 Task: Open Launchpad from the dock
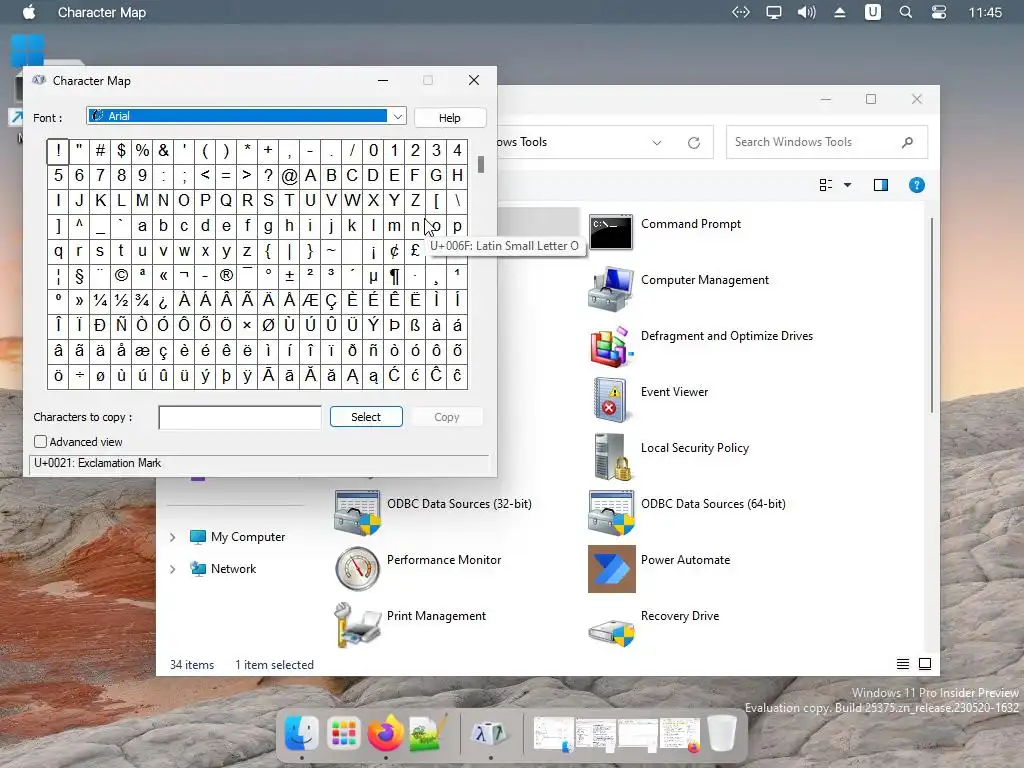coord(344,733)
